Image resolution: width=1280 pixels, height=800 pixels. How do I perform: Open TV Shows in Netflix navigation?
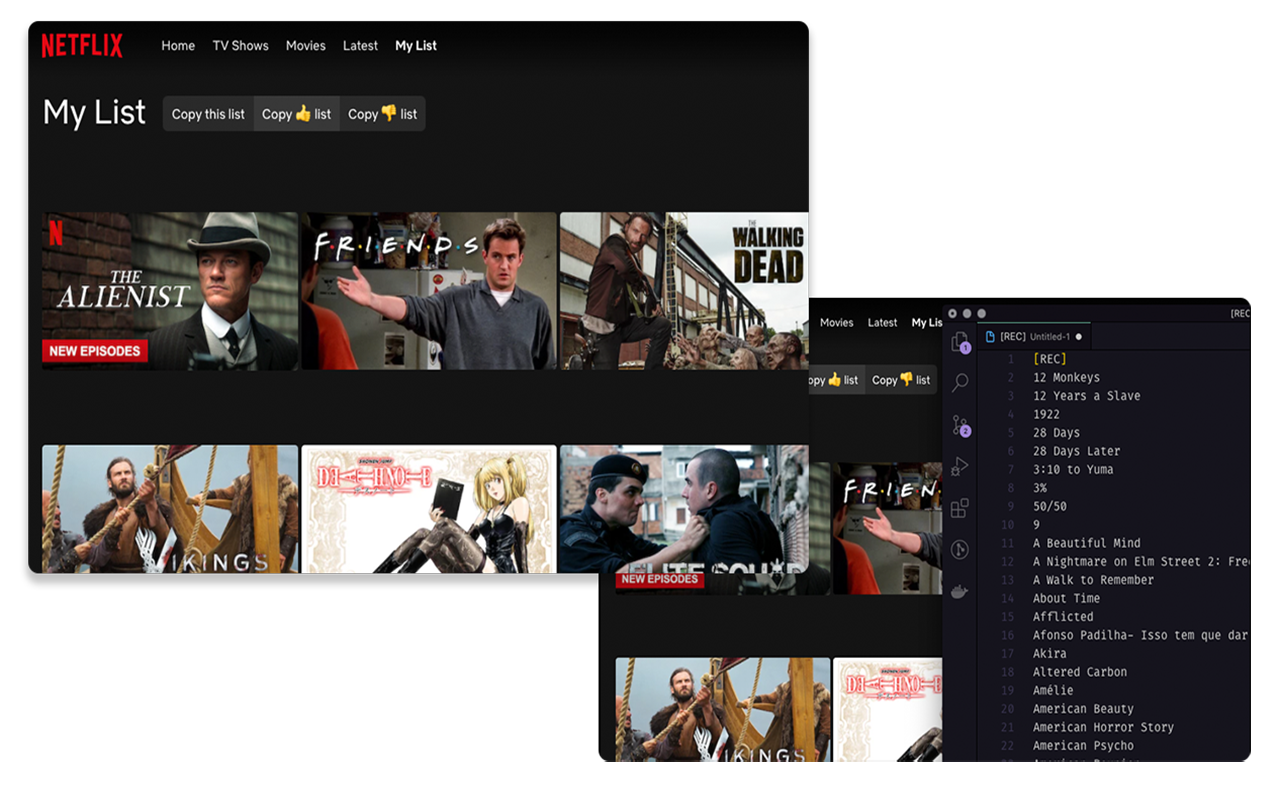[x=240, y=46]
